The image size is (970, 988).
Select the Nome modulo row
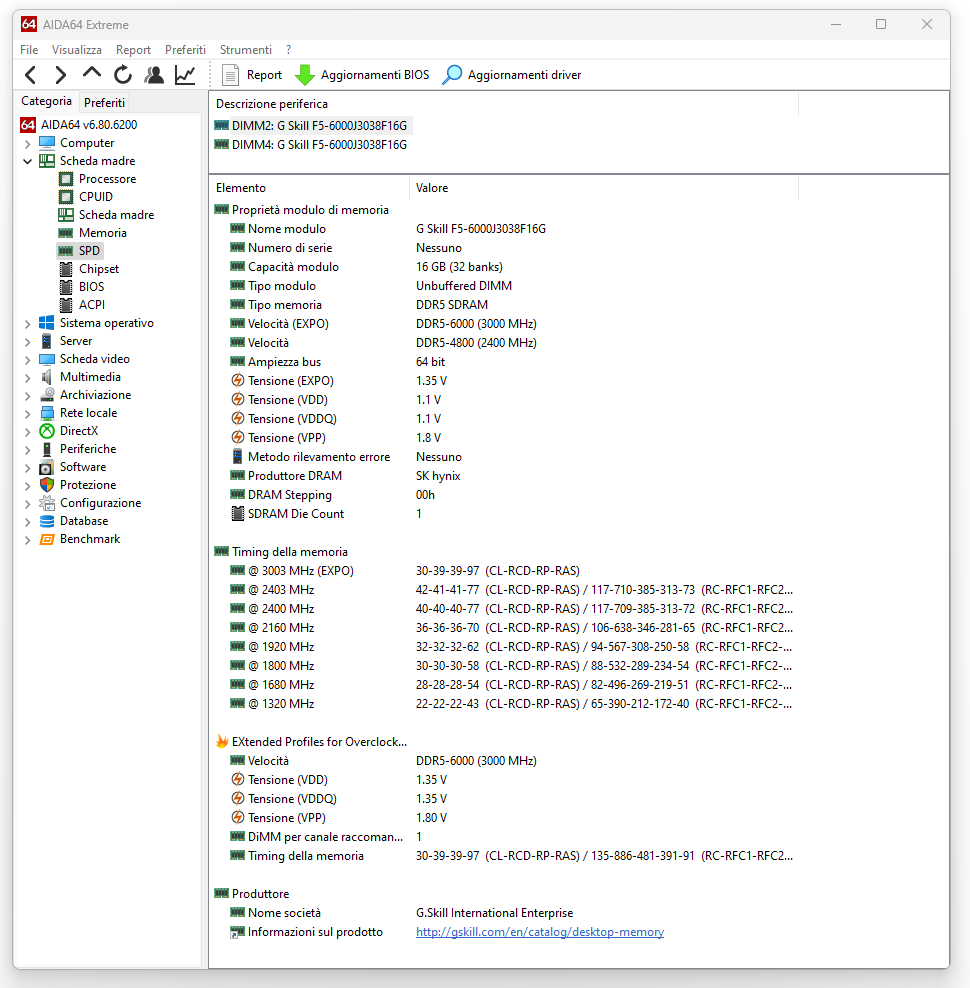pos(504,229)
